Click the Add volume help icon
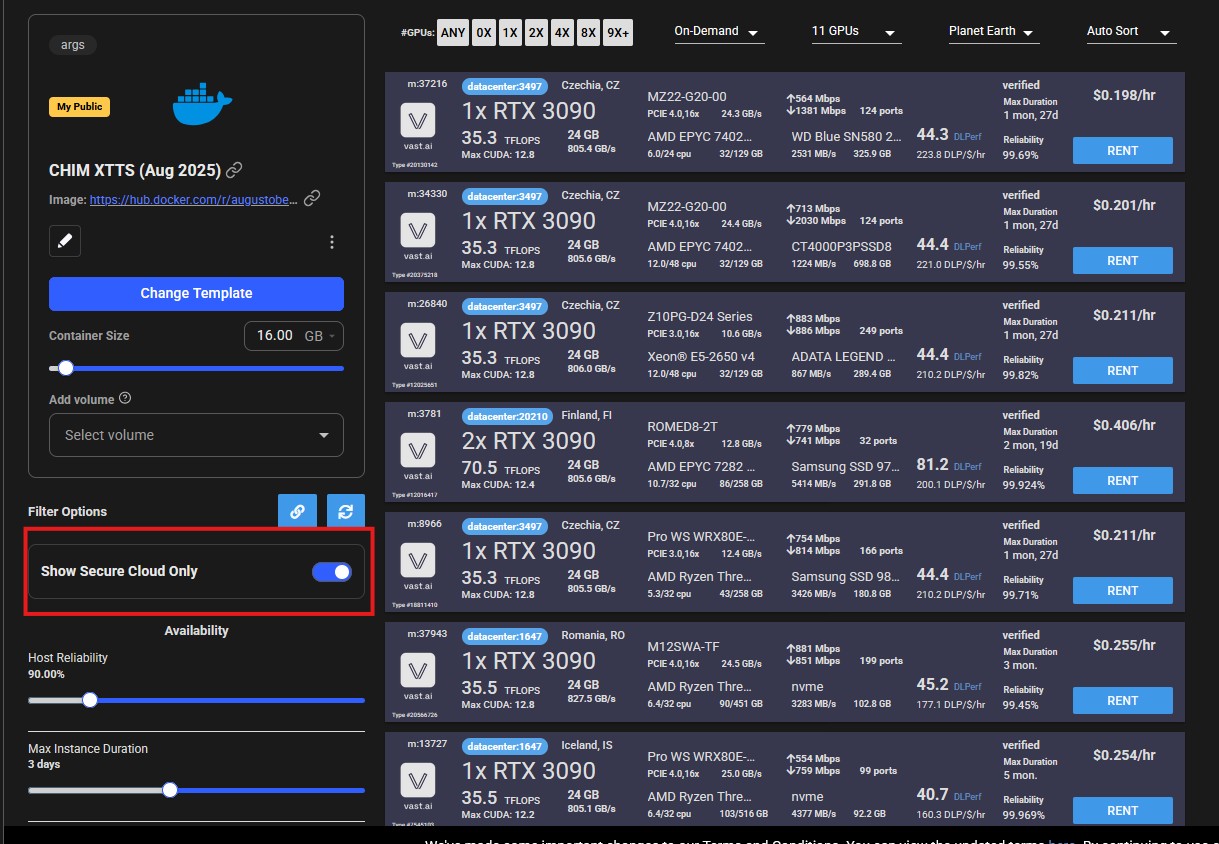Viewport: 1219px width, 844px height. point(125,398)
